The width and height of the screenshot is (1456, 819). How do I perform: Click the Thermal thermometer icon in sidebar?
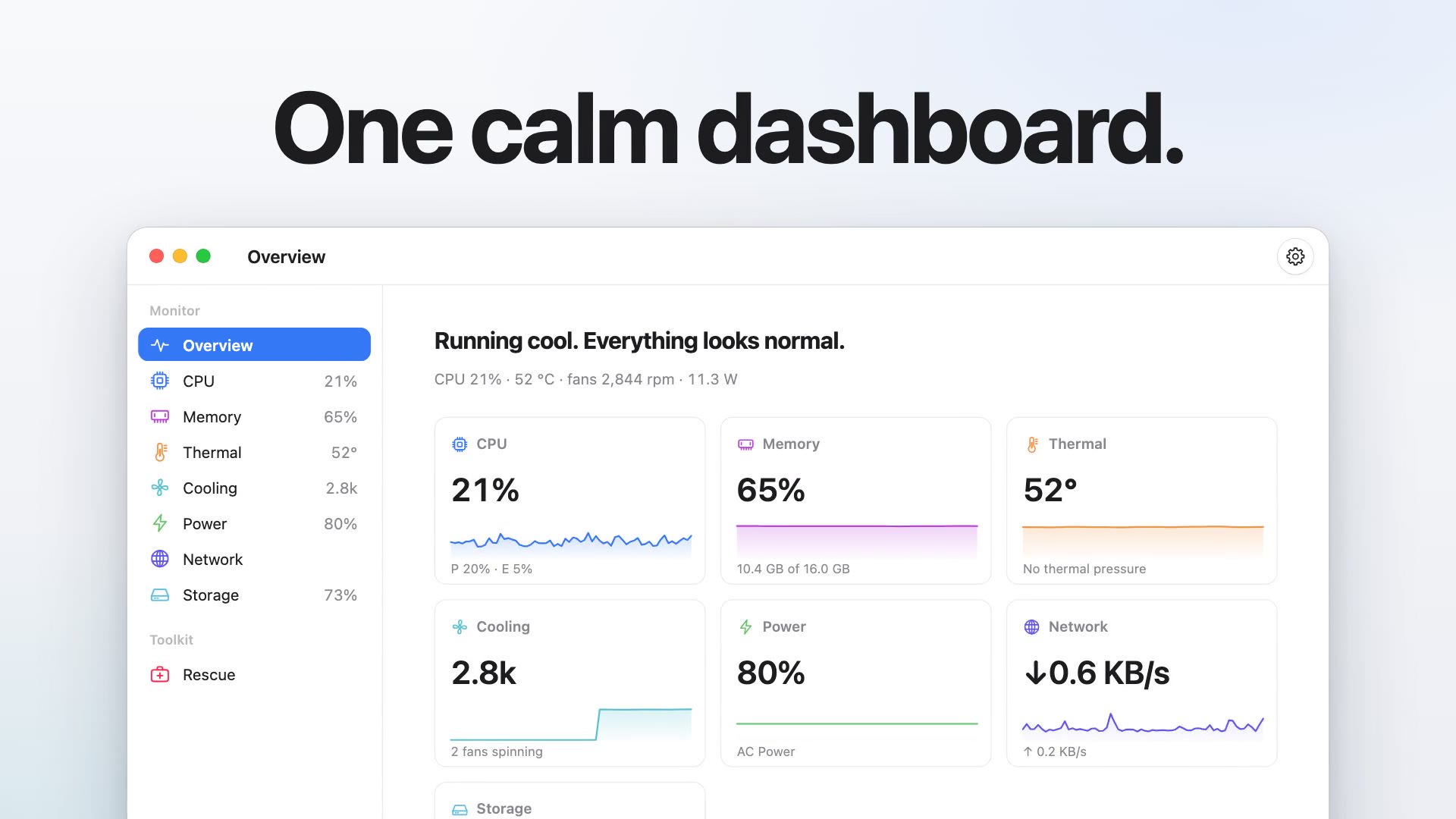click(x=160, y=452)
